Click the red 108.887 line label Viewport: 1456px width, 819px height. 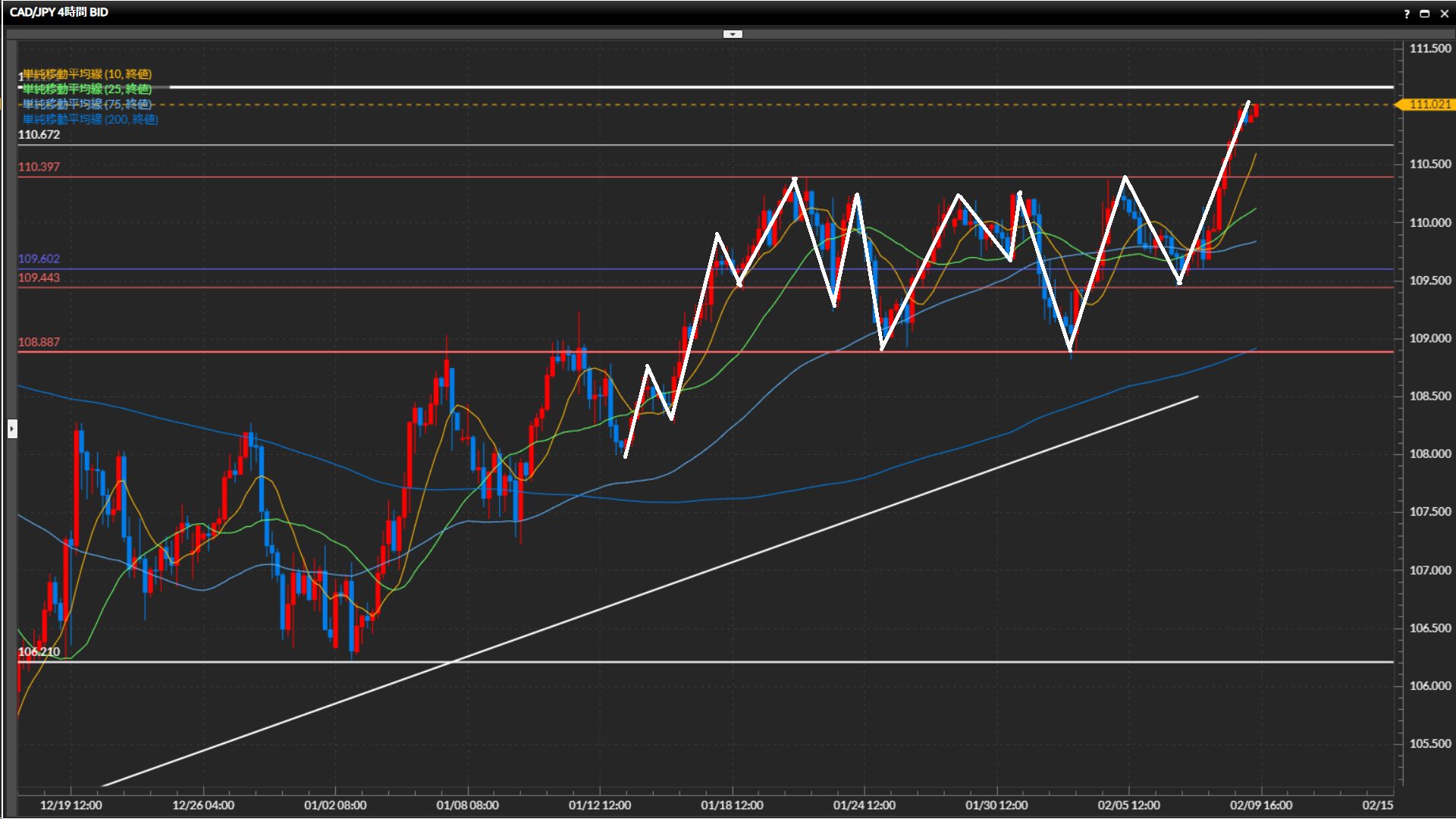[39, 342]
